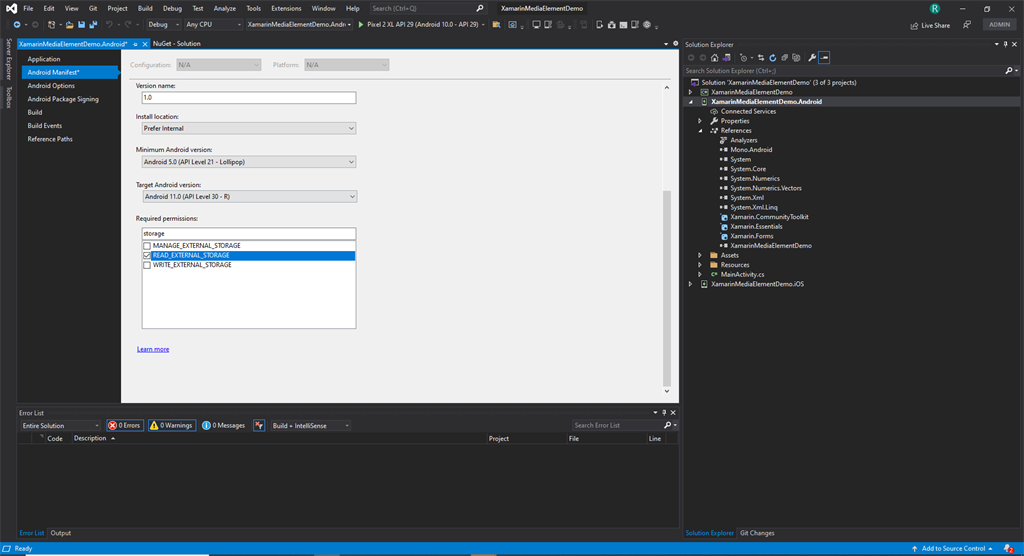Screen dimensions: 1024x556
Task: Click the Solution Explorer Home icon
Action: click(714, 57)
